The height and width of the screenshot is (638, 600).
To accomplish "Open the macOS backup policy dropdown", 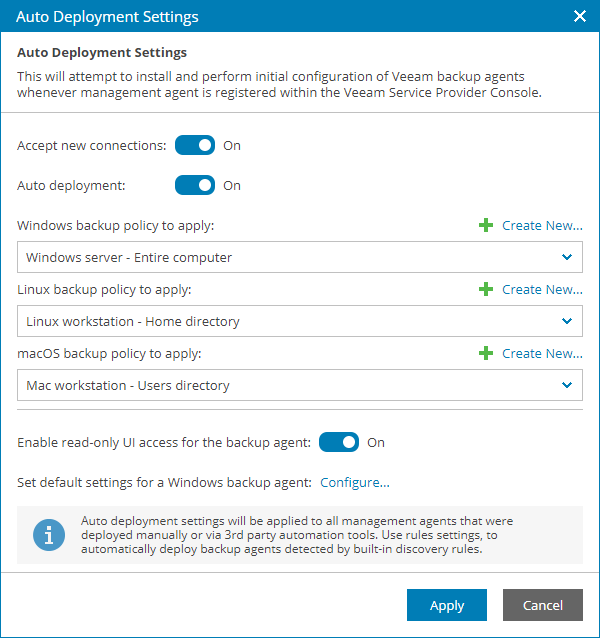I will [x=300, y=385].
